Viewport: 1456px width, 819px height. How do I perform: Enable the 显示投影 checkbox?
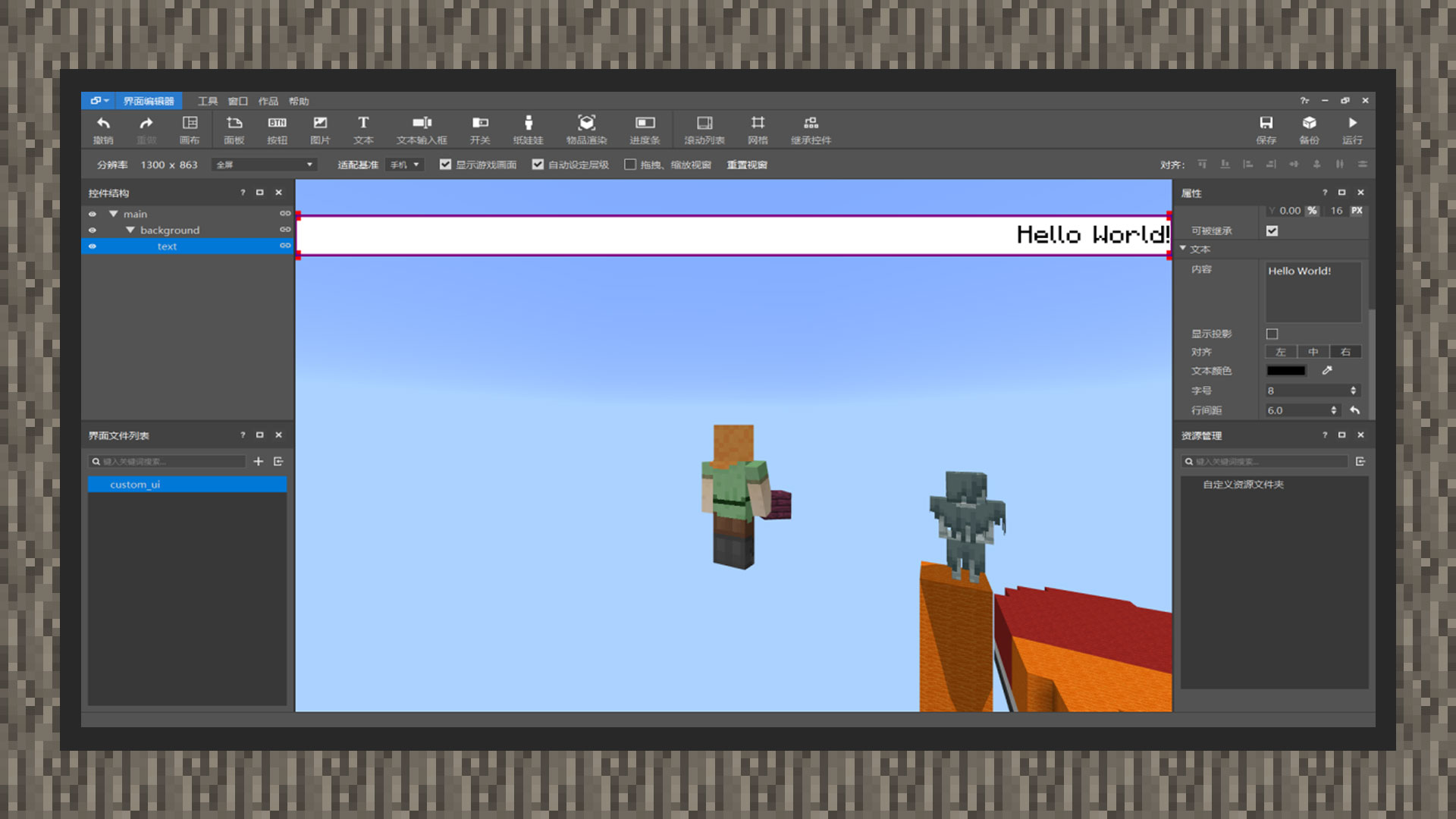1272,334
